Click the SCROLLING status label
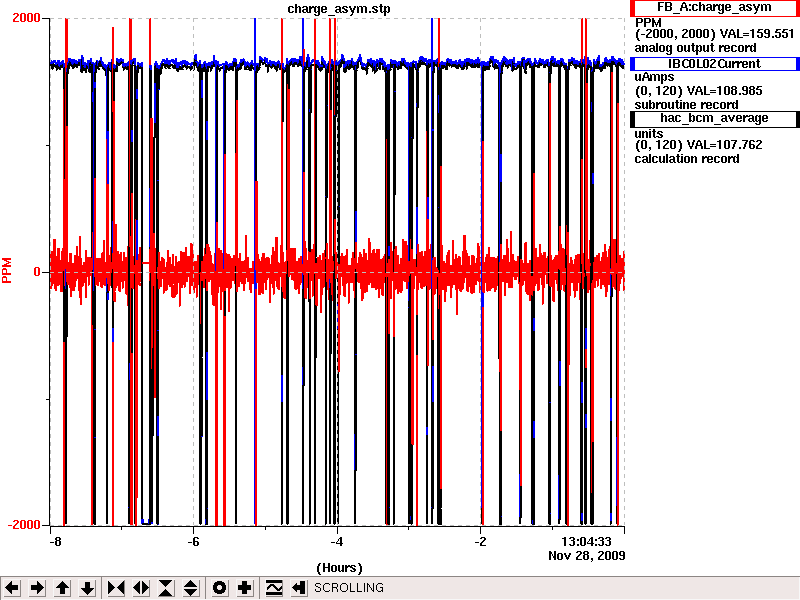Screen dimensions: 800x600 coord(349,588)
